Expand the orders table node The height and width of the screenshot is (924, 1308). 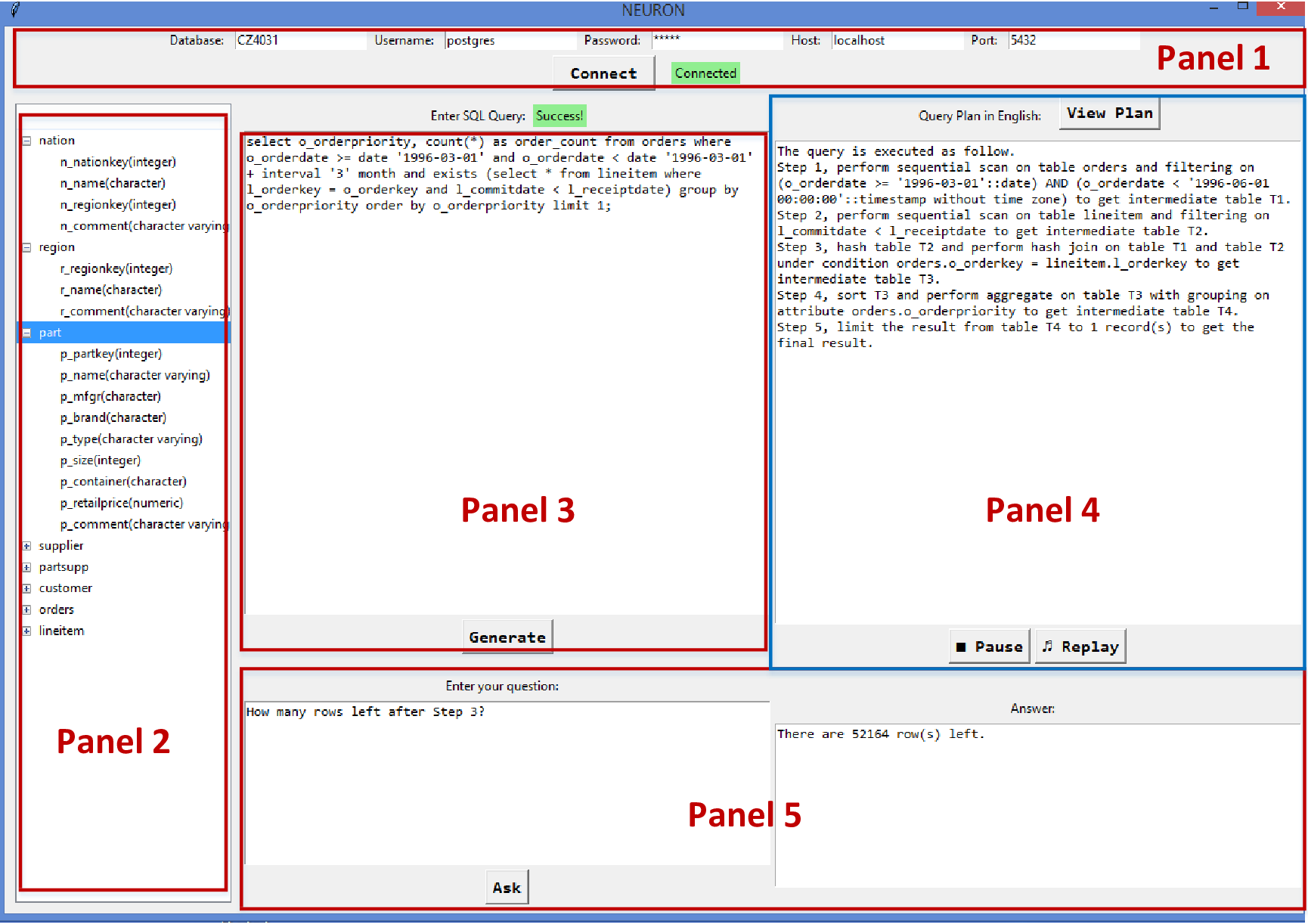click(26, 609)
